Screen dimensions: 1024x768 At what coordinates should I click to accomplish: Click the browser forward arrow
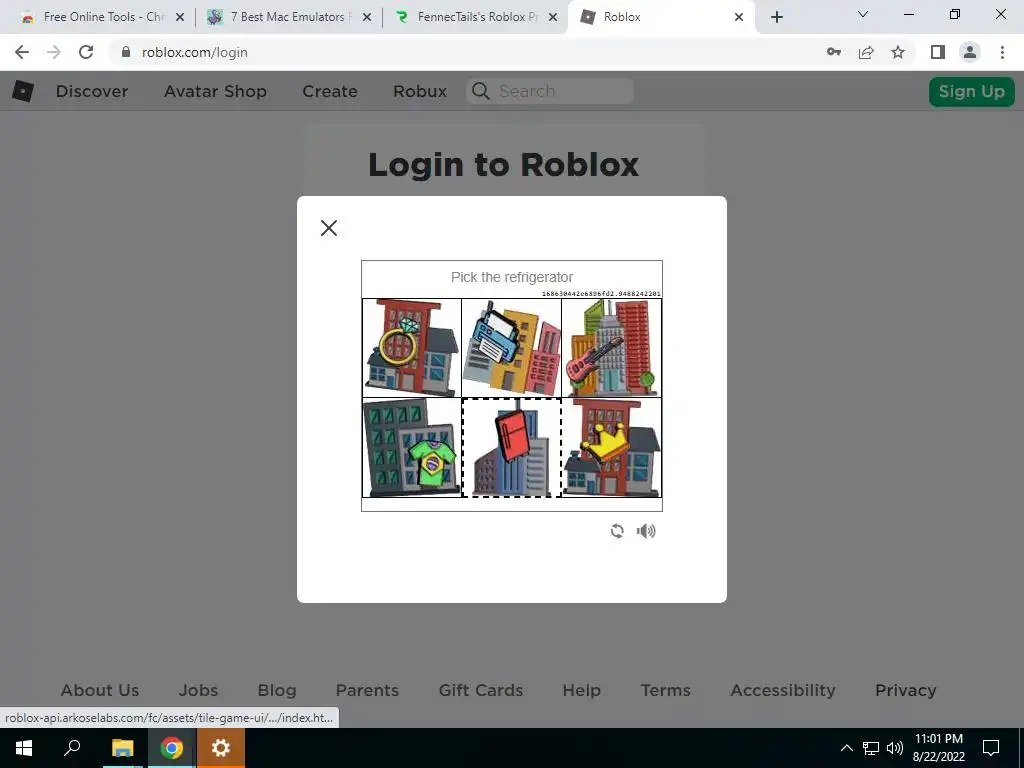54,52
